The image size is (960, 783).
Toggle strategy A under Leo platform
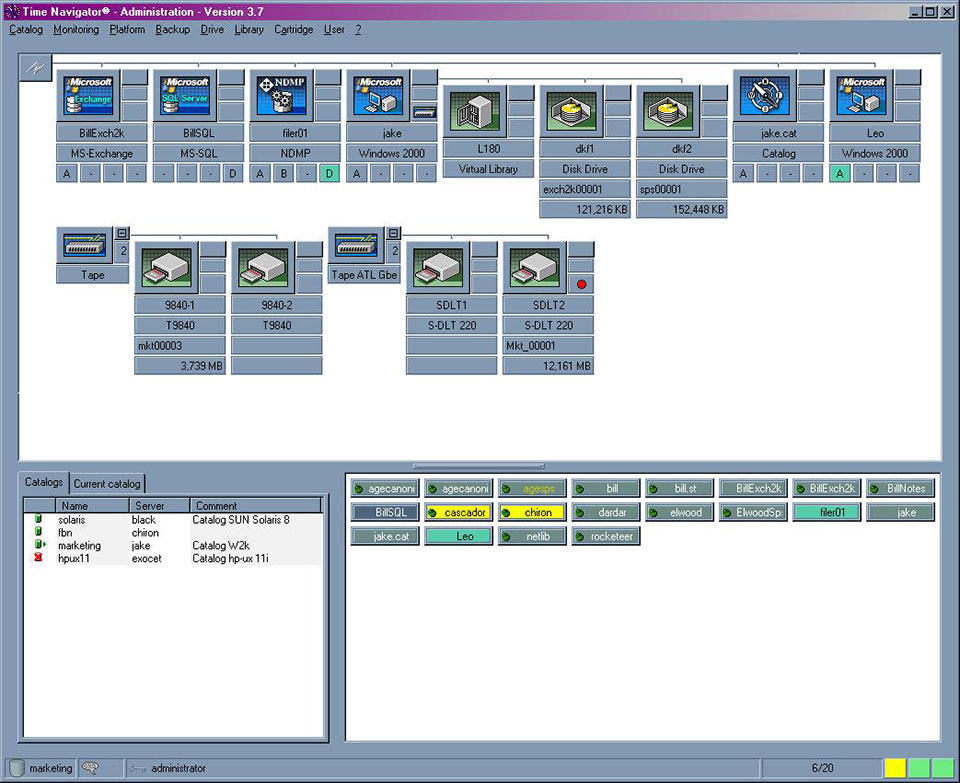click(x=840, y=174)
